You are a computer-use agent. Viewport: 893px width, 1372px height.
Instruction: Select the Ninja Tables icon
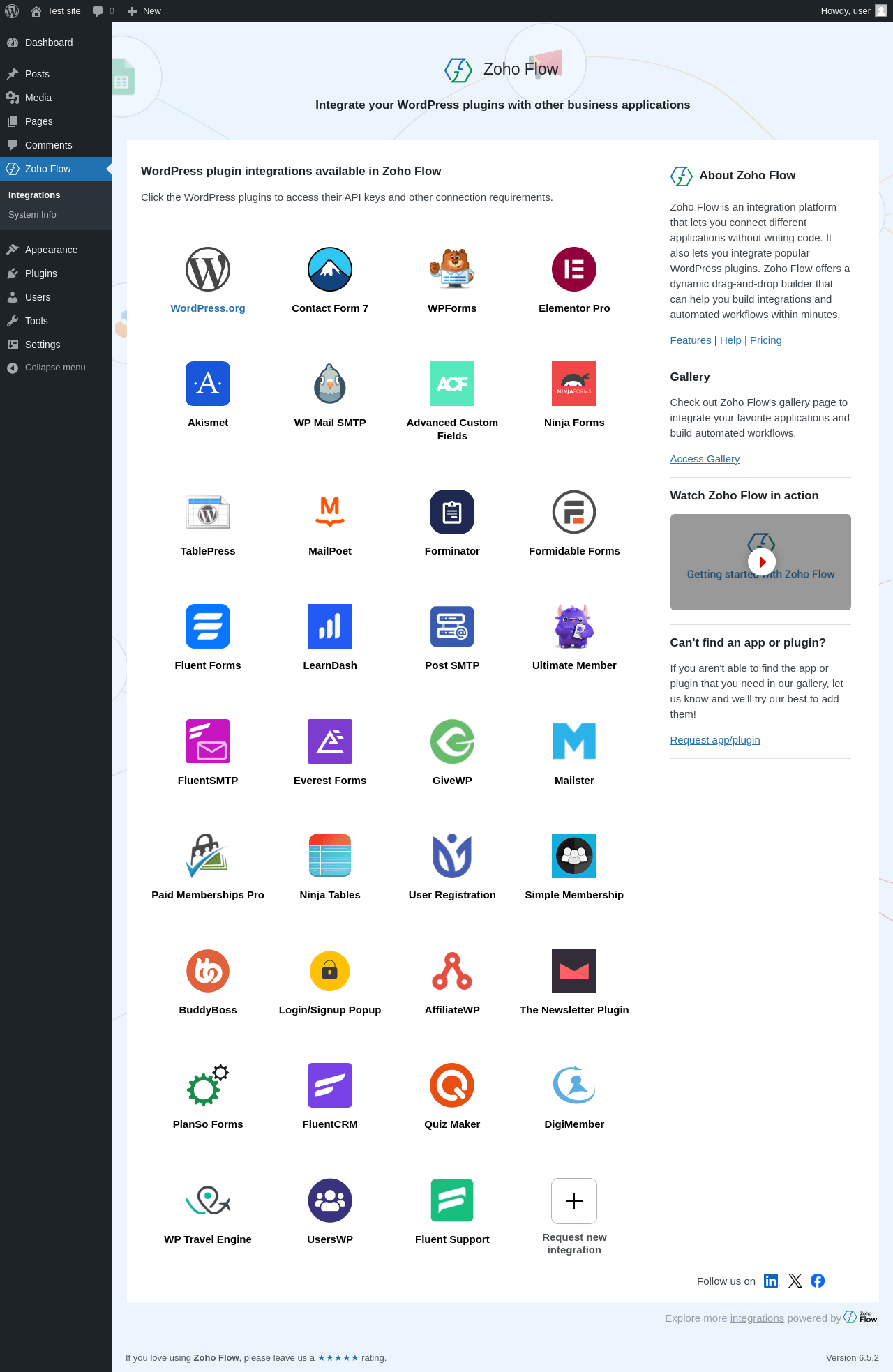330,856
